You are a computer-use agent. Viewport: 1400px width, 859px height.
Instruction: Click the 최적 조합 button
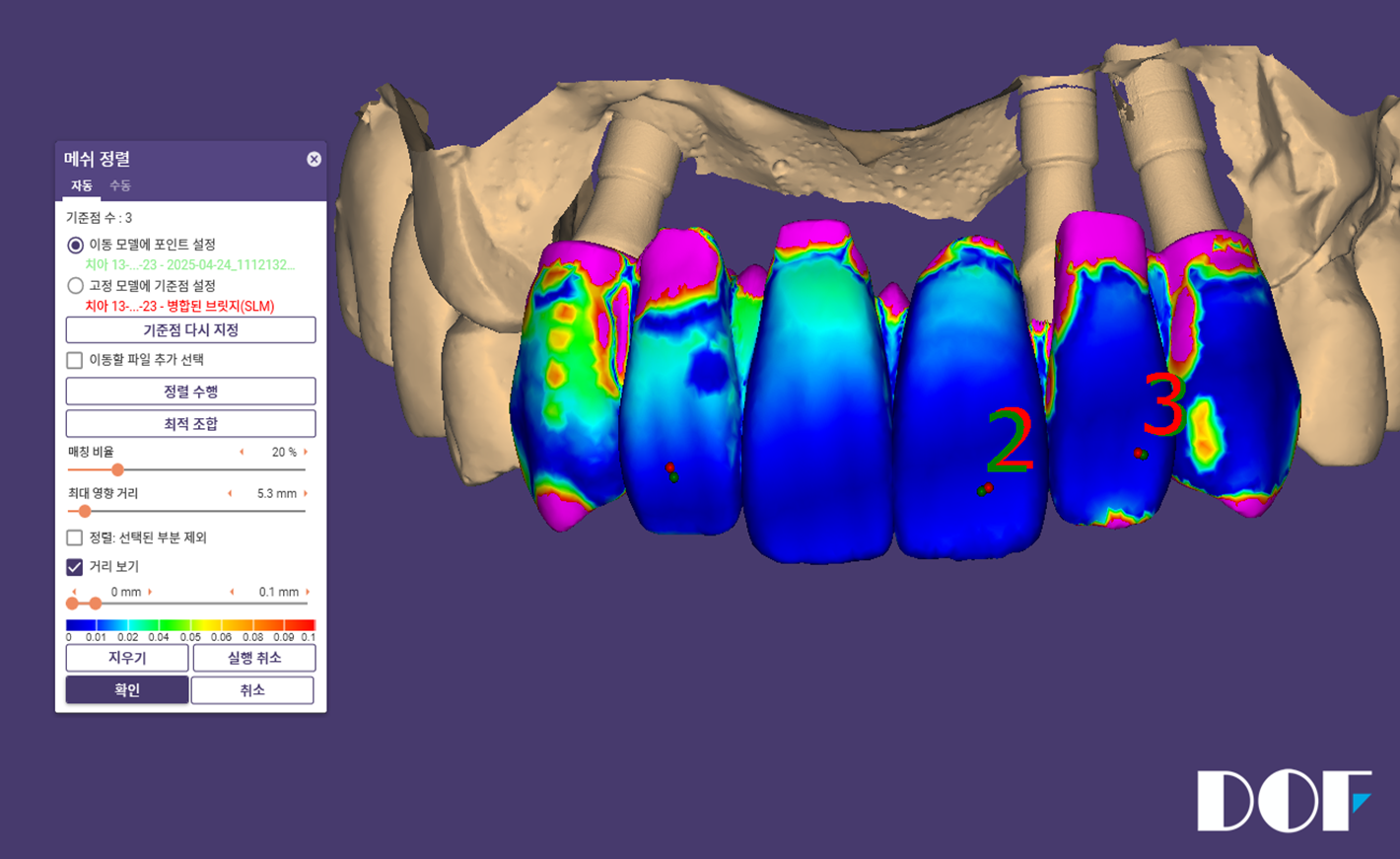(x=190, y=423)
